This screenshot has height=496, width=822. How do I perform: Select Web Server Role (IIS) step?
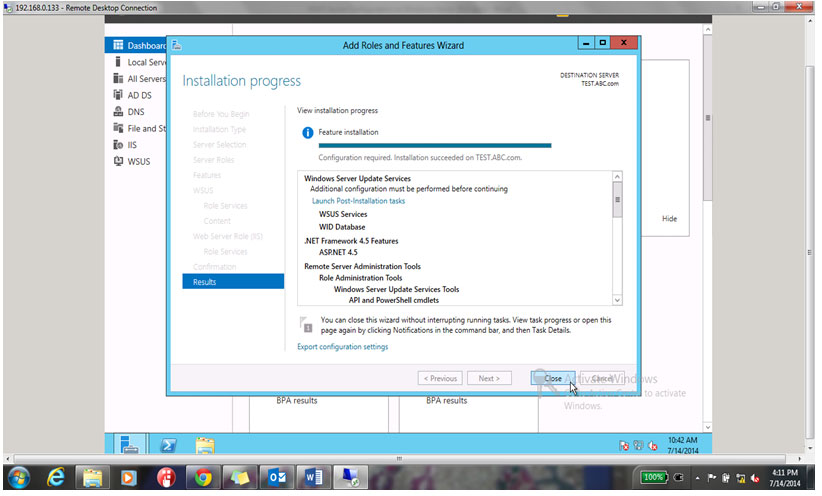click(x=228, y=236)
